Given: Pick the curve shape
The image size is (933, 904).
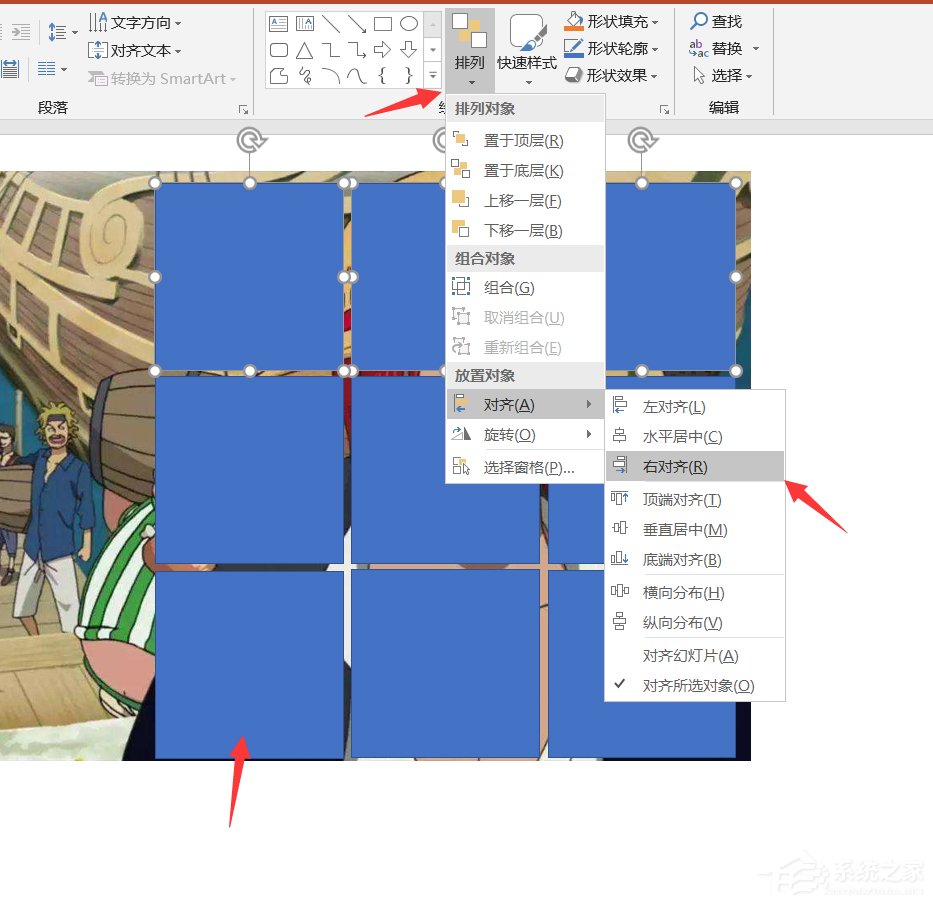Looking at the screenshot, I should 357,76.
